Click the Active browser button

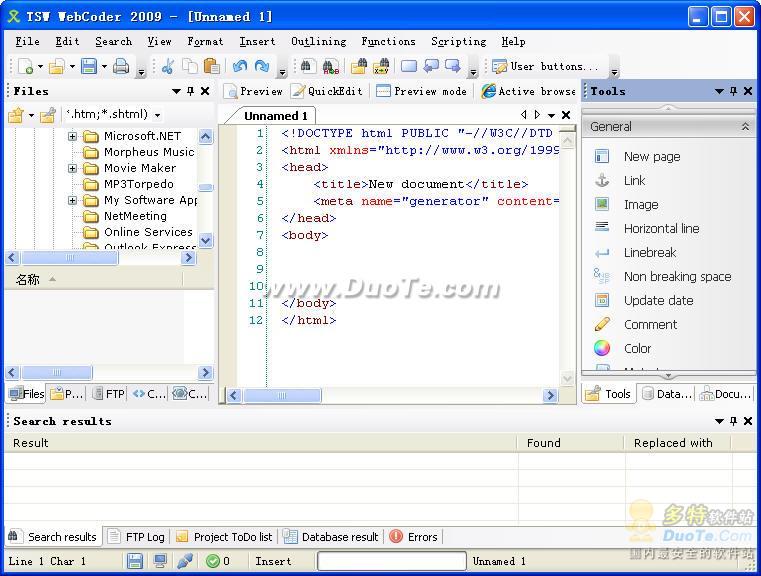(528, 91)
